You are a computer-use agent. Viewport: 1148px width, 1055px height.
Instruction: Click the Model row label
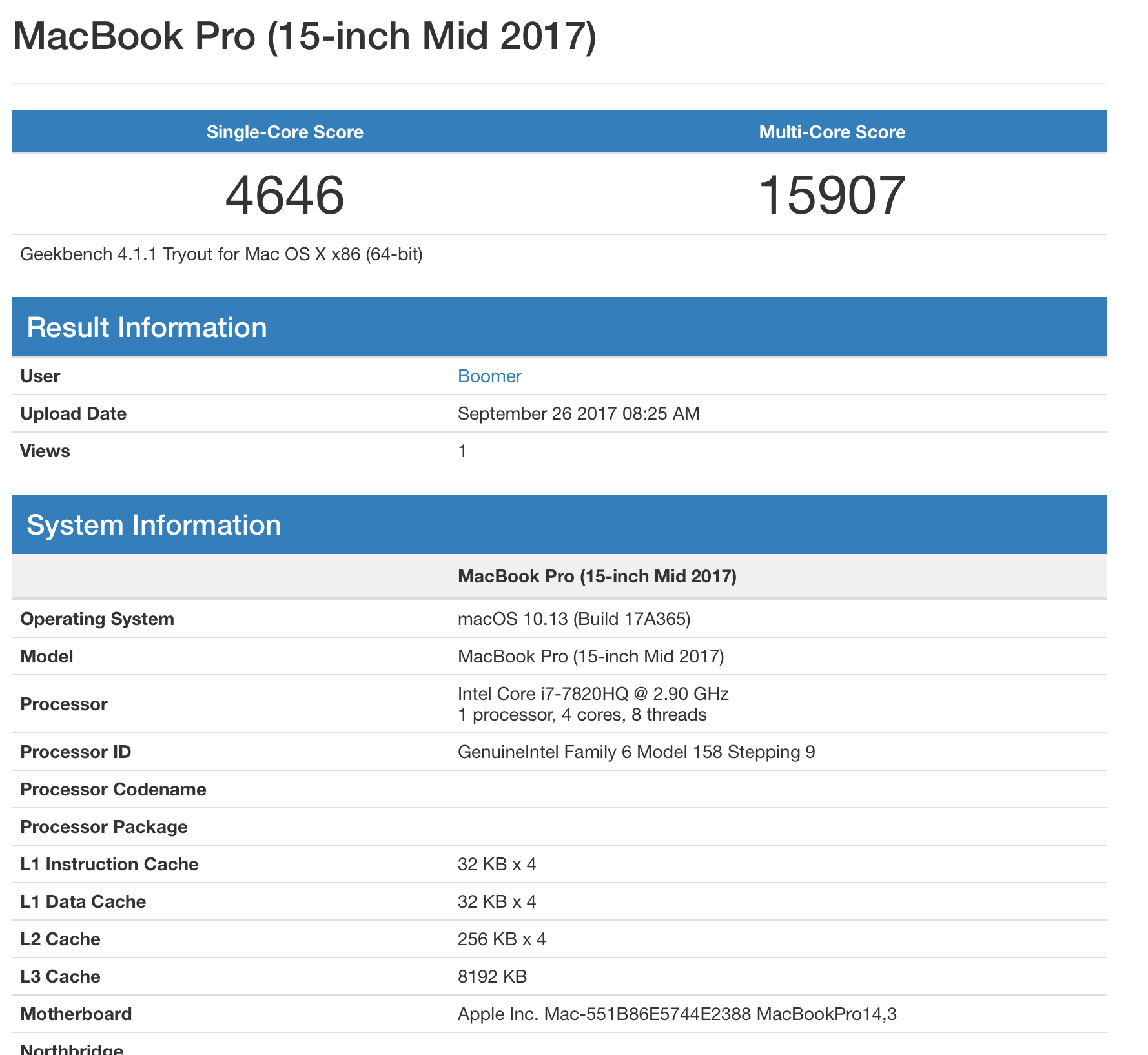pos(46,656)
